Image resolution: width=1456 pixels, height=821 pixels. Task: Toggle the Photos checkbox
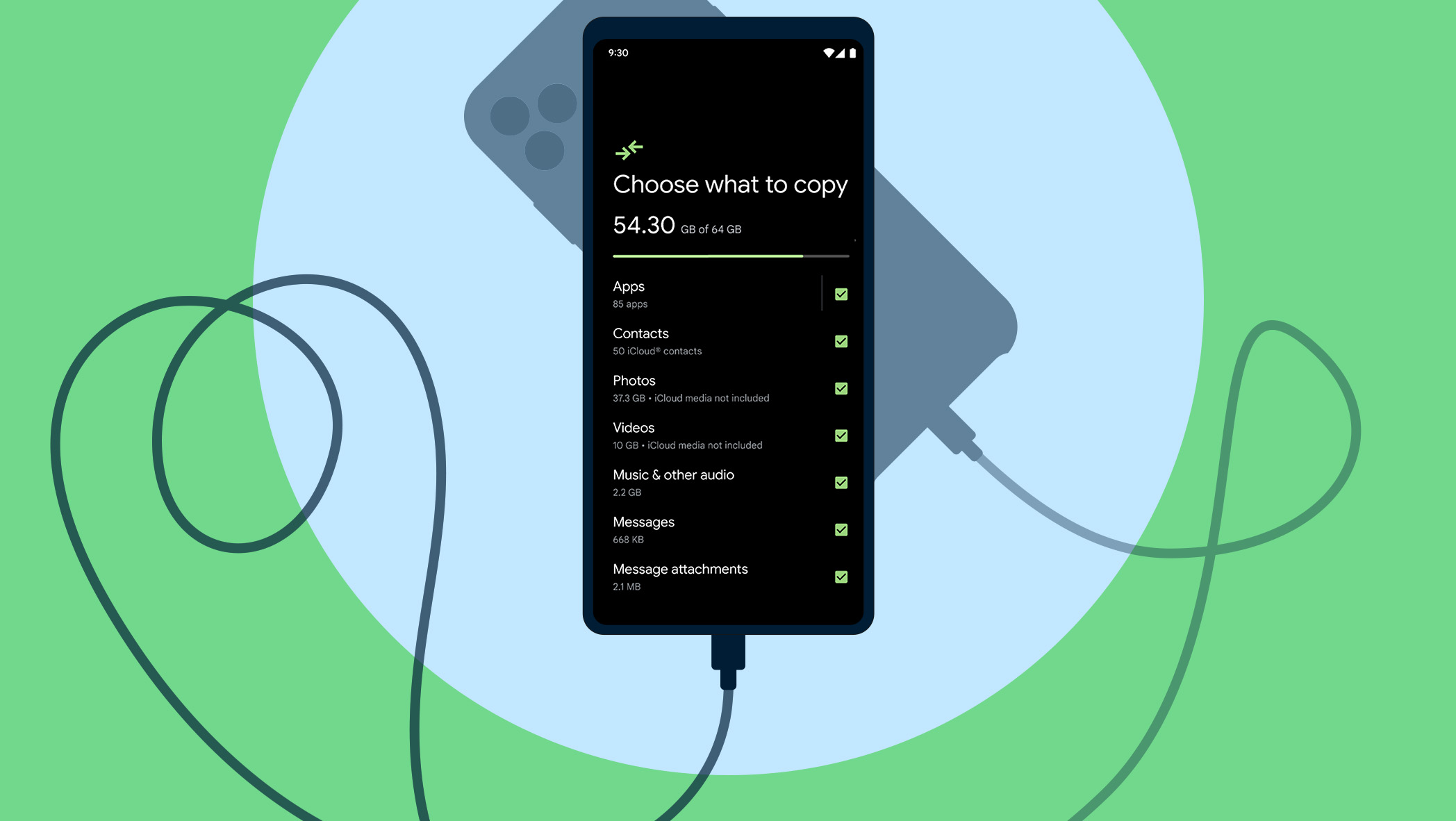tap(840, 388)
